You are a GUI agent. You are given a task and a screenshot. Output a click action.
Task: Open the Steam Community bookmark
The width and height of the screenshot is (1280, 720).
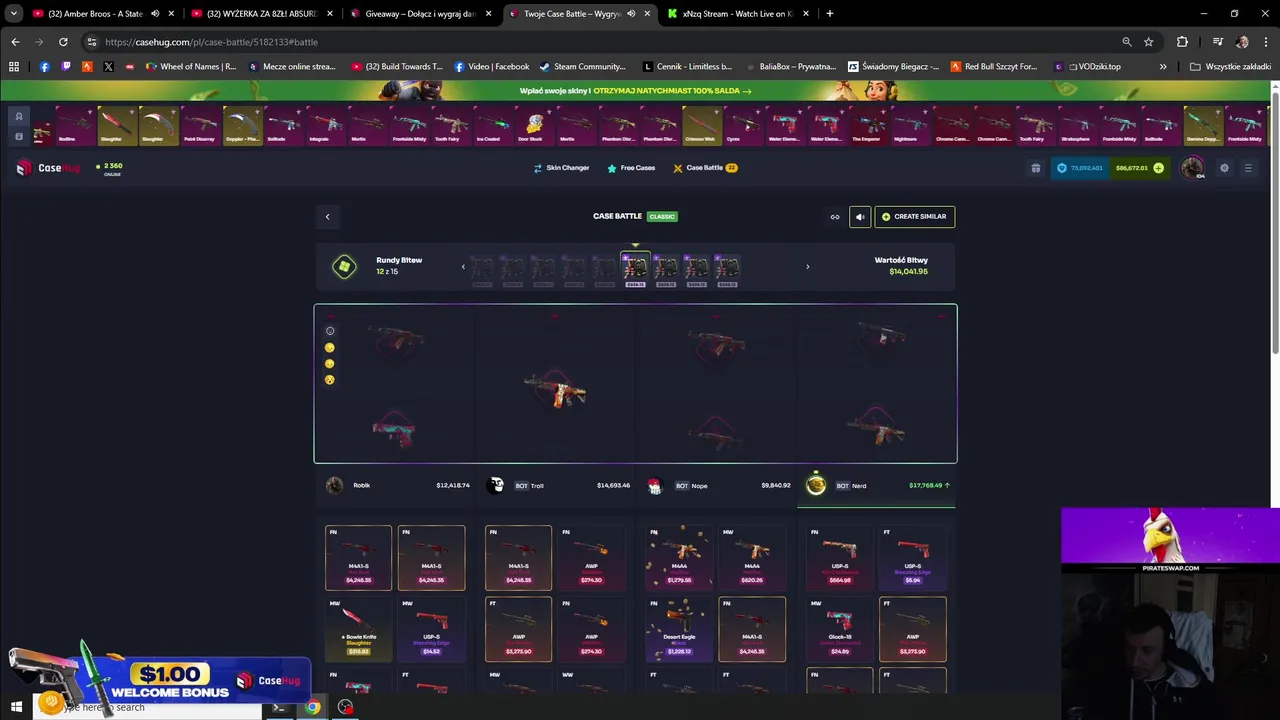coord(581,66)
